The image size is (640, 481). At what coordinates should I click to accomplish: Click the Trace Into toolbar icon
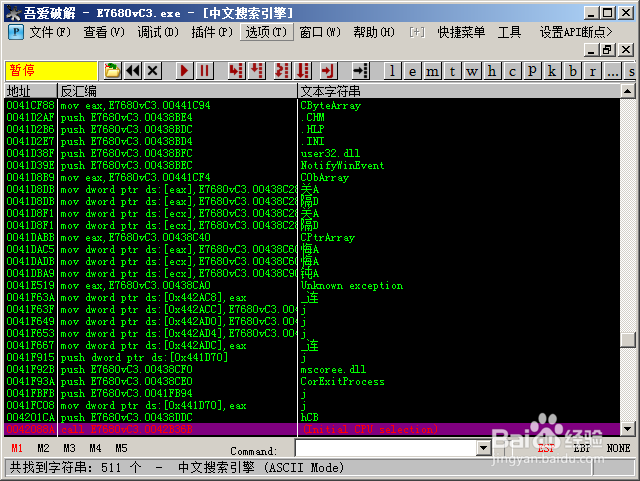[x=282, y=71]
